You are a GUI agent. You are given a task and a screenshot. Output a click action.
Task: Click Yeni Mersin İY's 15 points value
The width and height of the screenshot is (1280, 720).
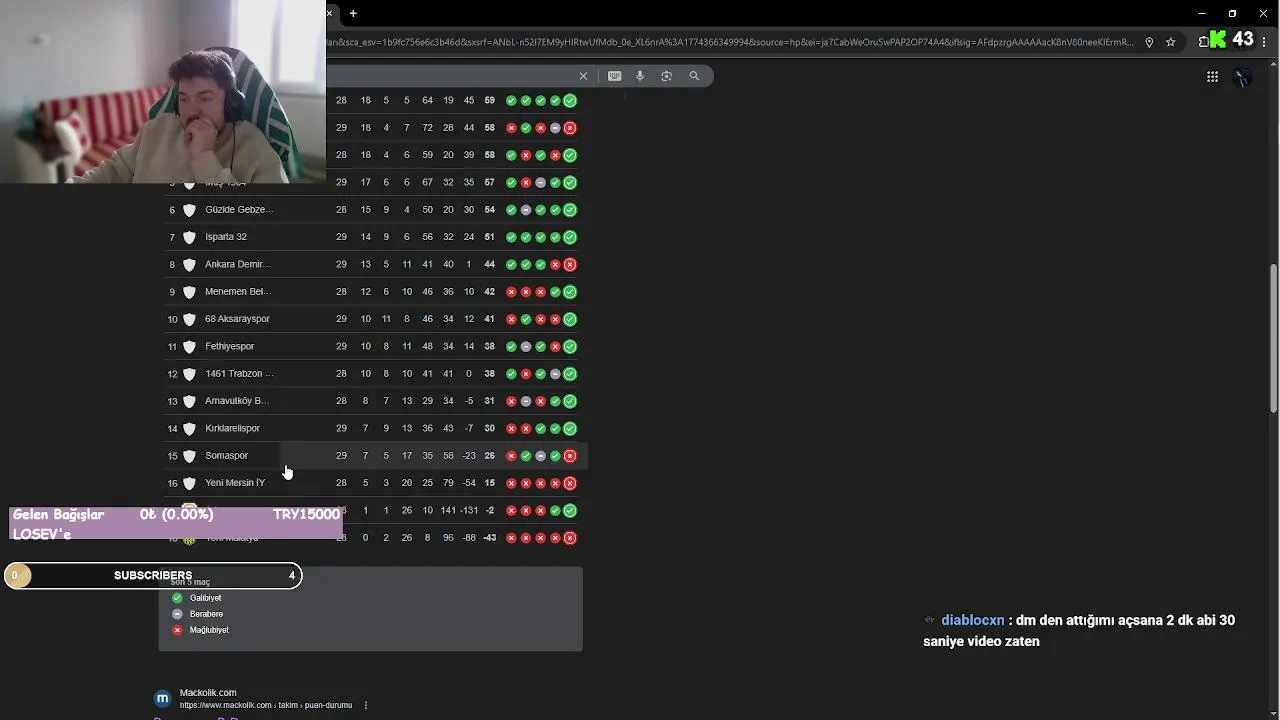tap(489, 483)
